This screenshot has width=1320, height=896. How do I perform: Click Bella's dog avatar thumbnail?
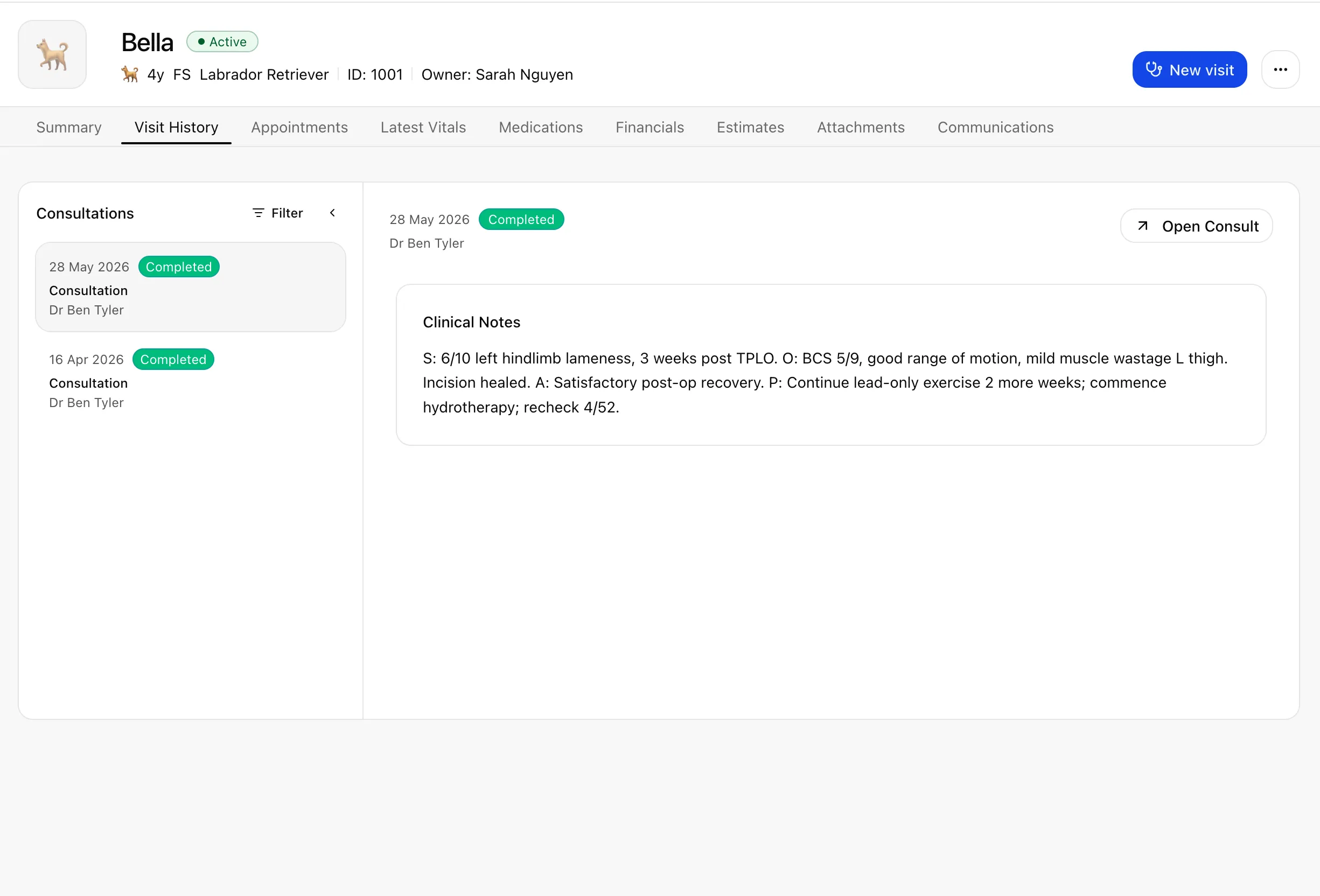coord(52,54)
